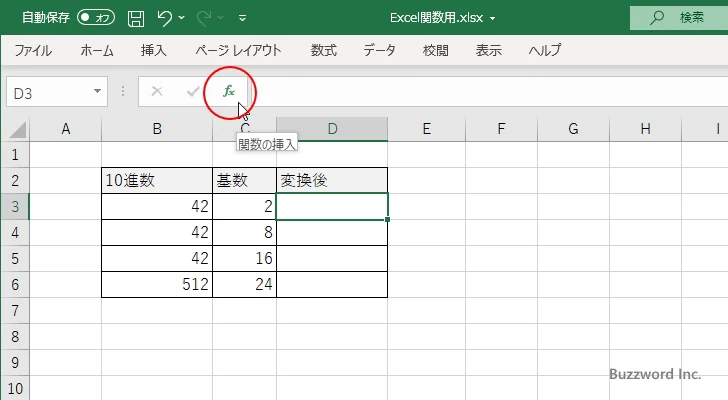This screenshot has width=728, height=400.
Task: Switch to the 数式 tab
Action: coord(324,50)
